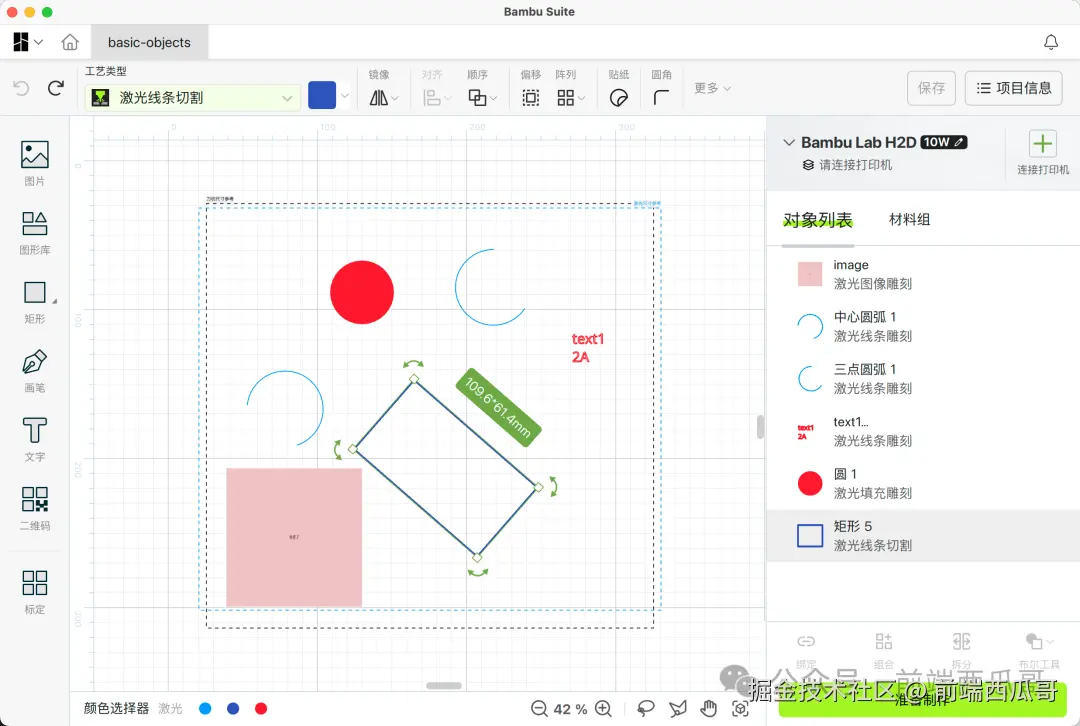Viewport: 1080px width, 726px height.
Task: Open Project Info (项目信息) button
Action: (1014, 88)
